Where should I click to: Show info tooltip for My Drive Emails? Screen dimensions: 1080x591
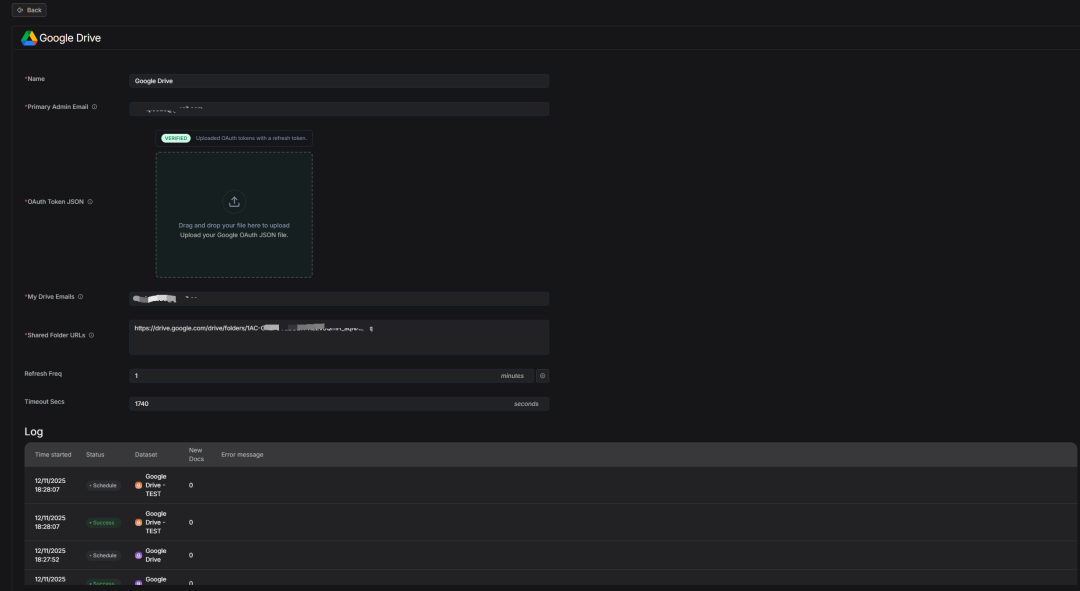click(x=80, y=297)
